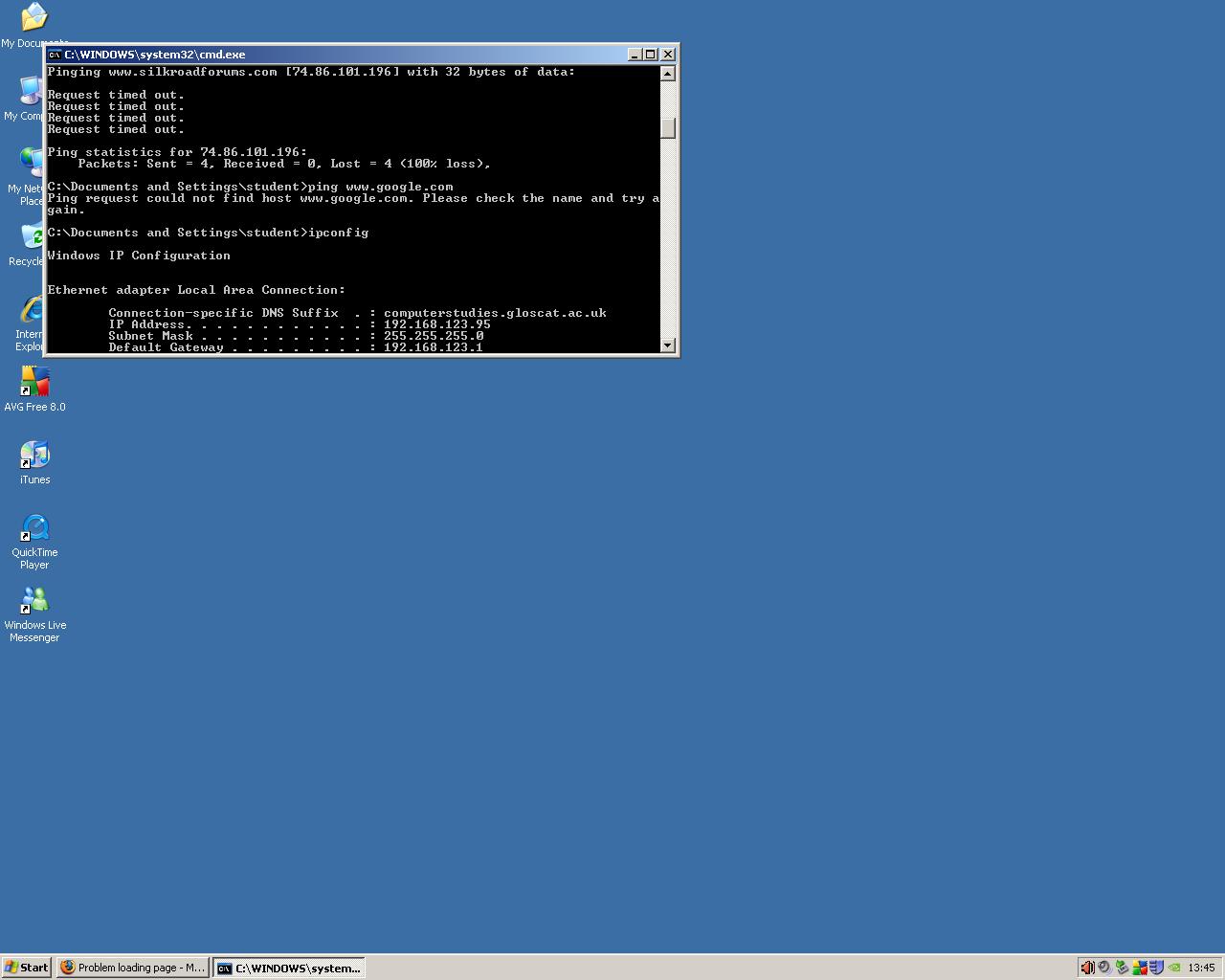Select the Windows Live Messenger shortcut

(34, 614)
